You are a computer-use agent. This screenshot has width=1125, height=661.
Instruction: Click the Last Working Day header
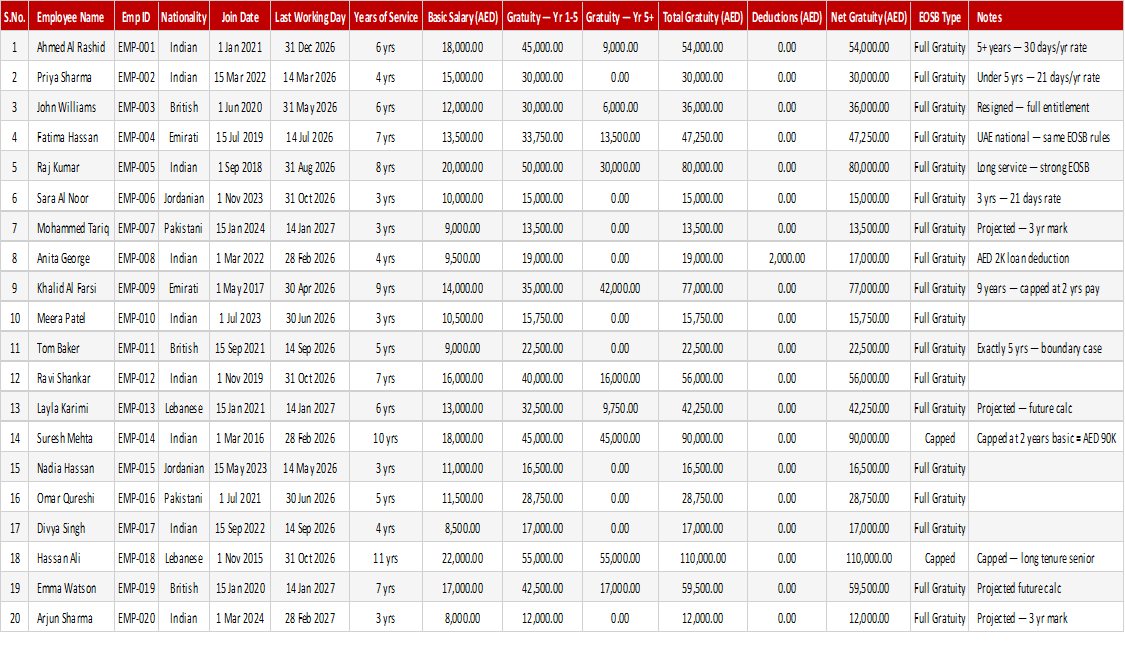[310, 17]
